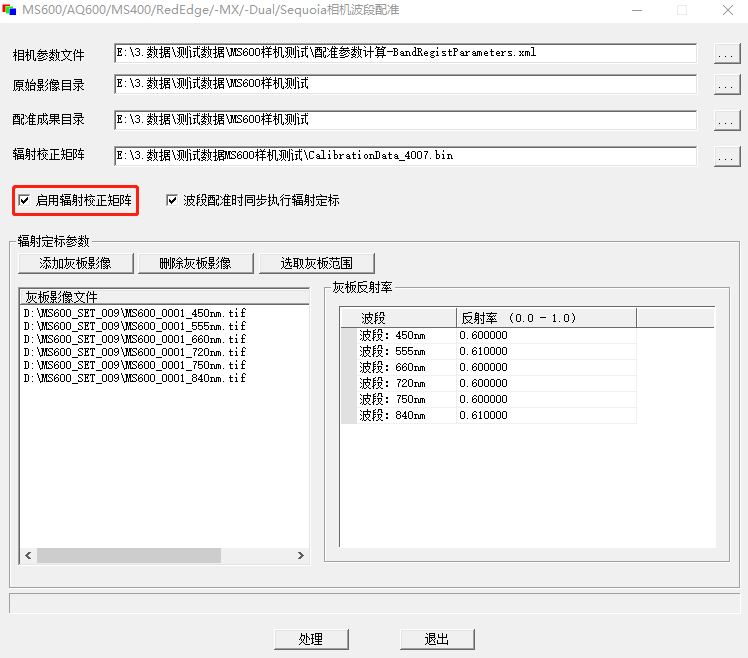Select the 波段: 555nm row

489,352
